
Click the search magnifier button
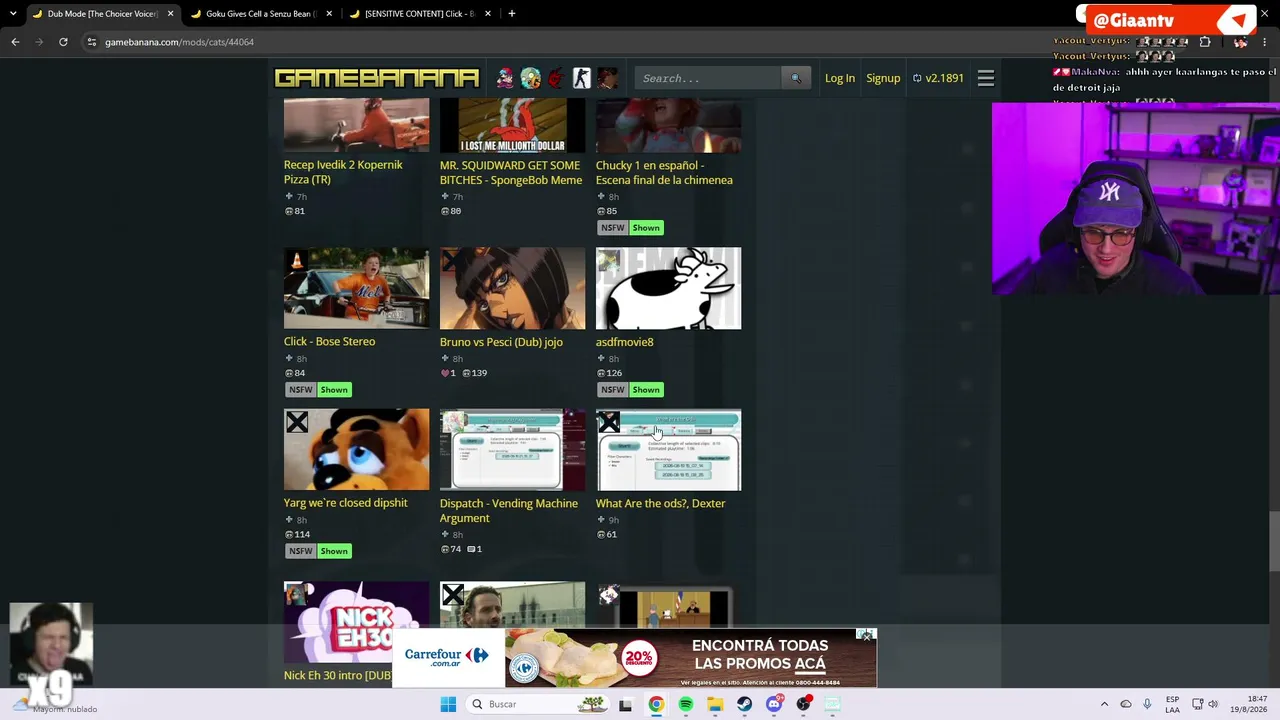[796, 78]
